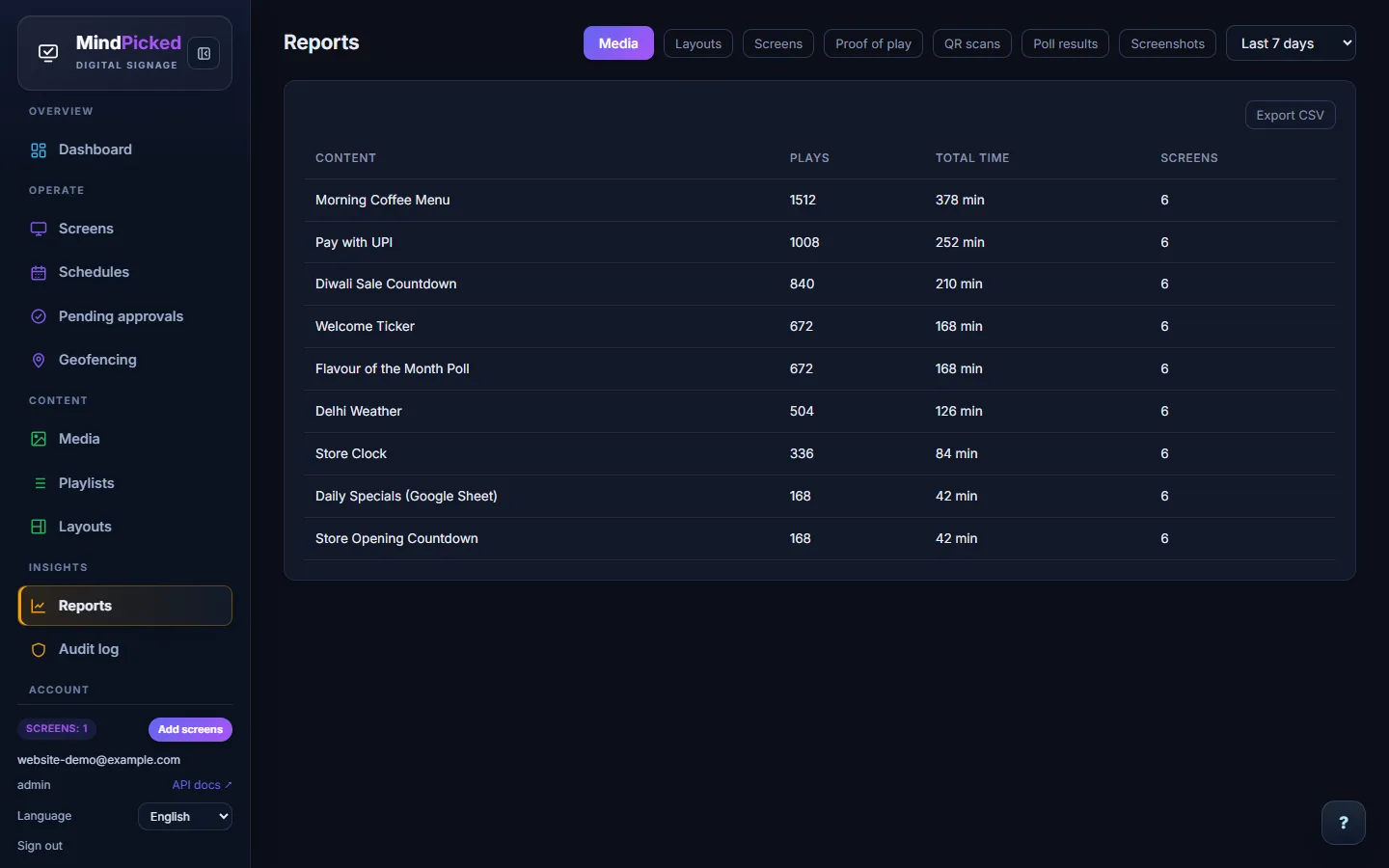Click the Pay with UPI content name
1389x868 pixels.
click(x=354, y=242)
